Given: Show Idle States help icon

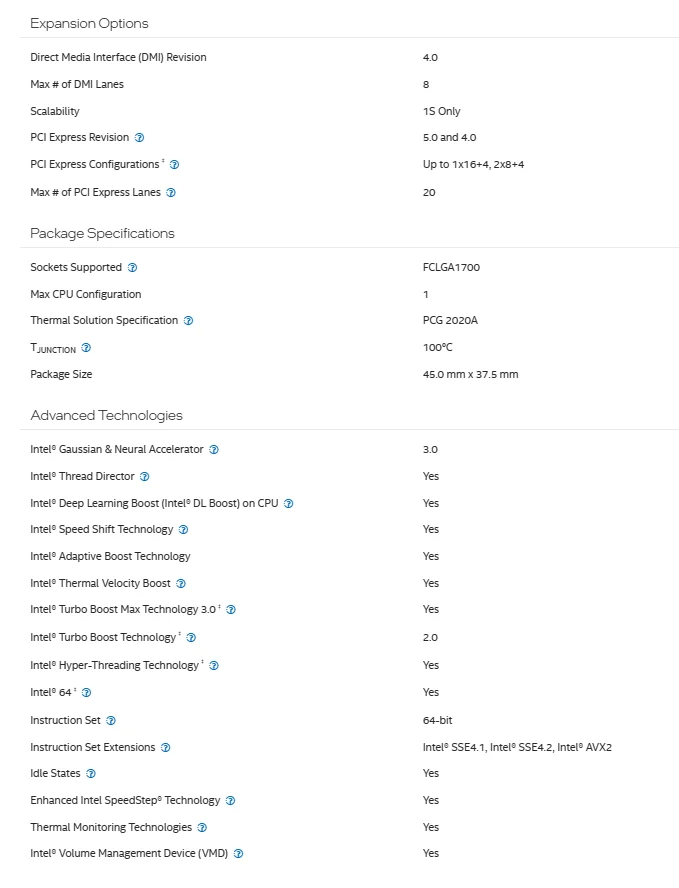Looking at the screenshot, I should (91, 774).
